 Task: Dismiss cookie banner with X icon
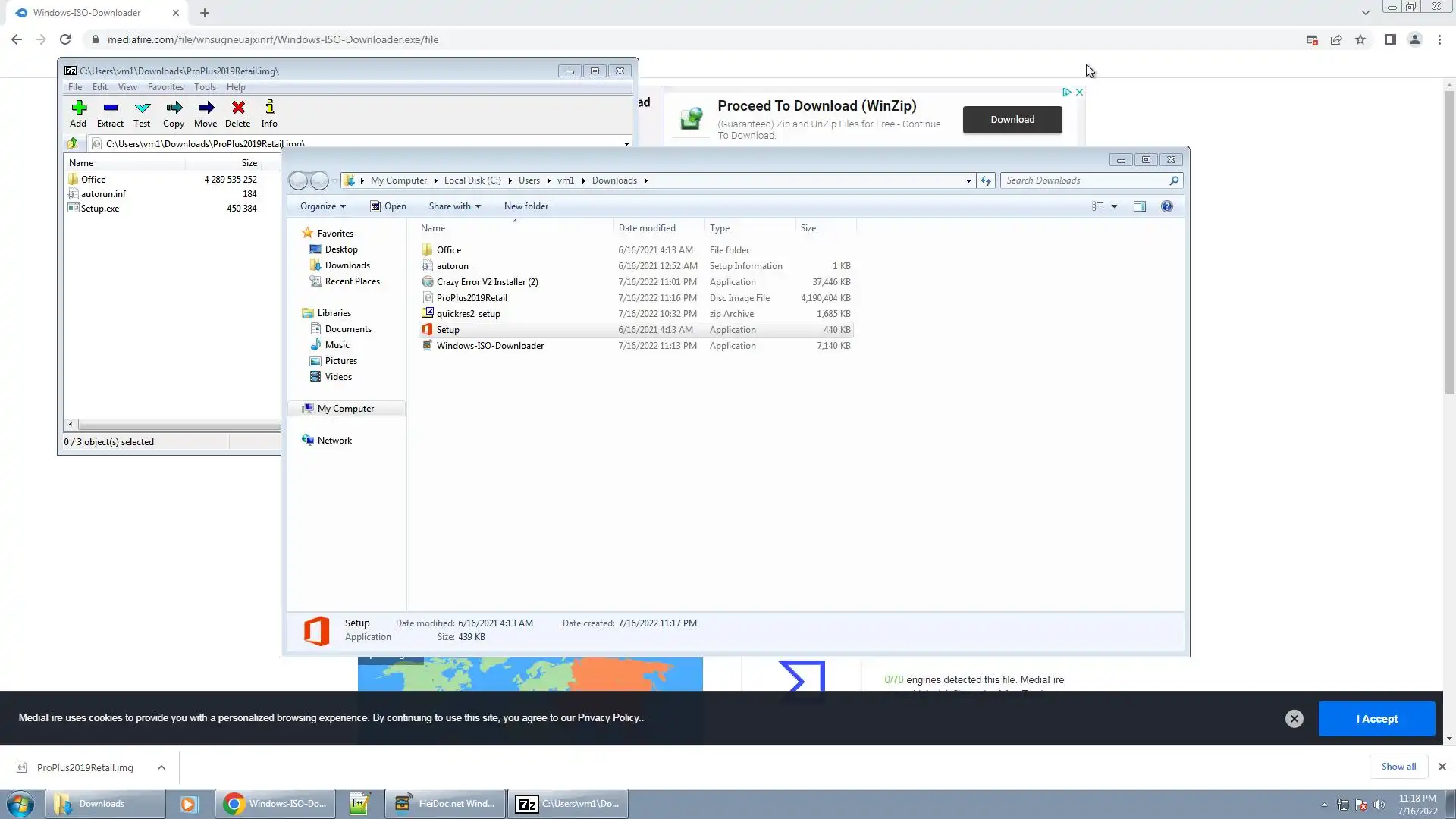click(x=1294, y=719)
